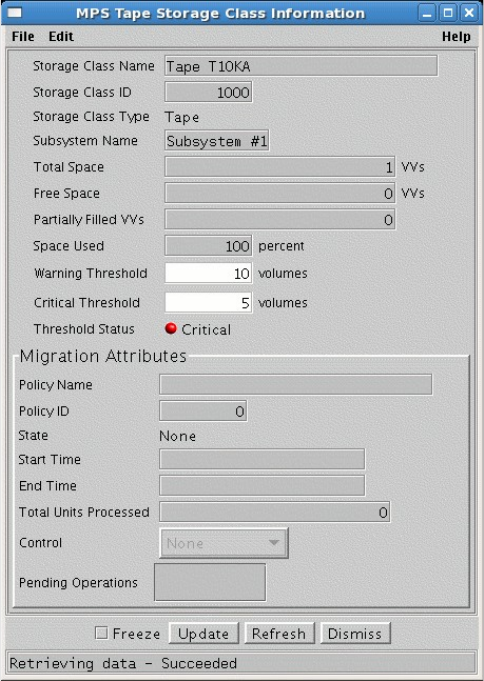Expand the Control dropdown
This screenshot has height=681, width=484.
(224, 543)
